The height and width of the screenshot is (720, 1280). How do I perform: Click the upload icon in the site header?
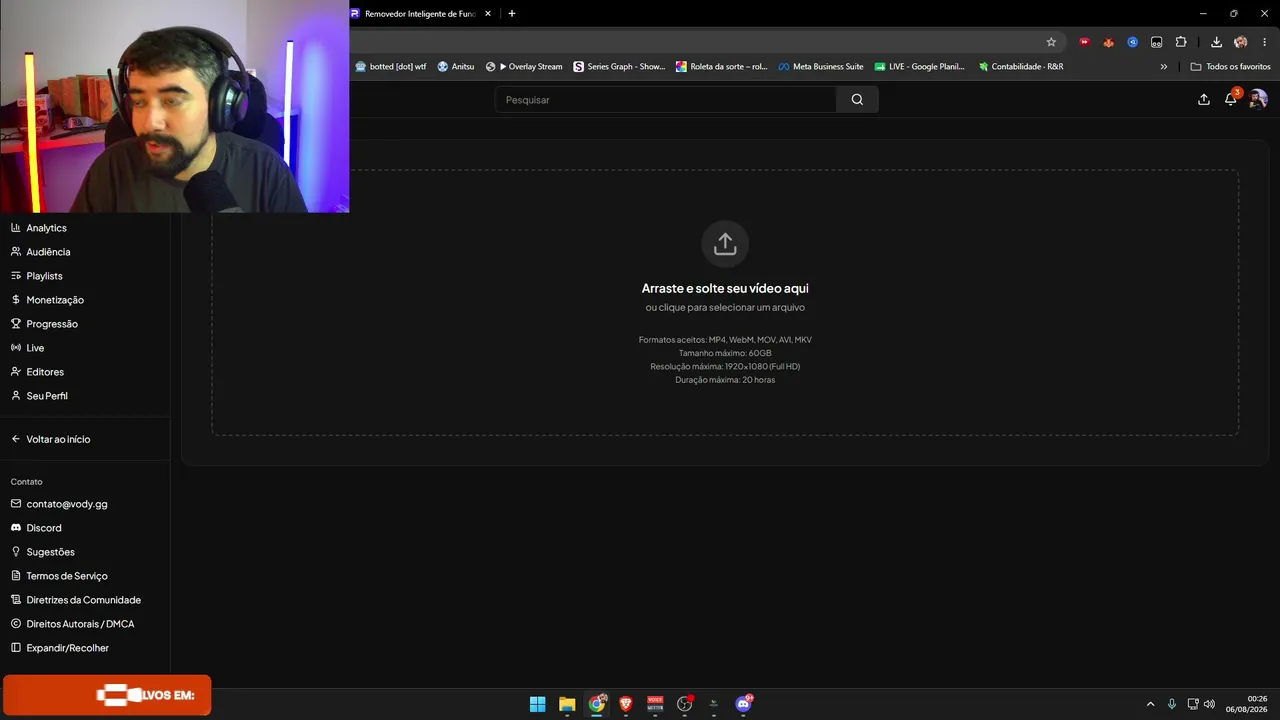pos(1204,99)
